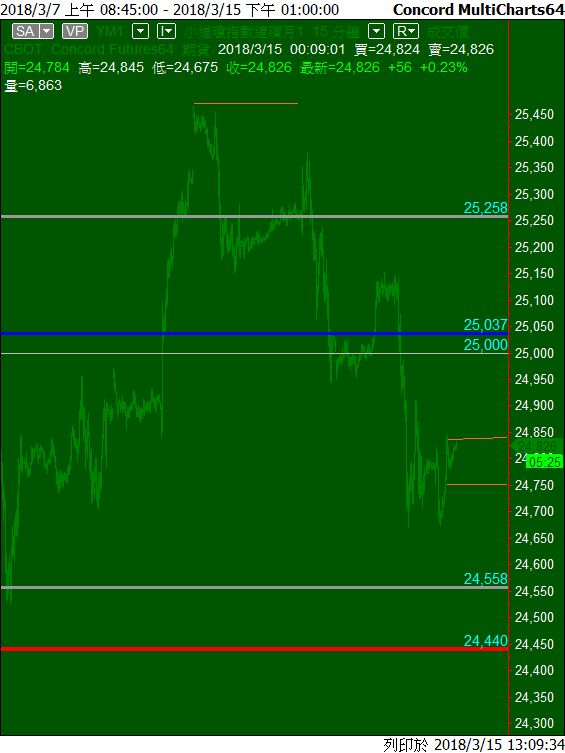Open the symbol dropdown after YM1

[x=140, y=32]
